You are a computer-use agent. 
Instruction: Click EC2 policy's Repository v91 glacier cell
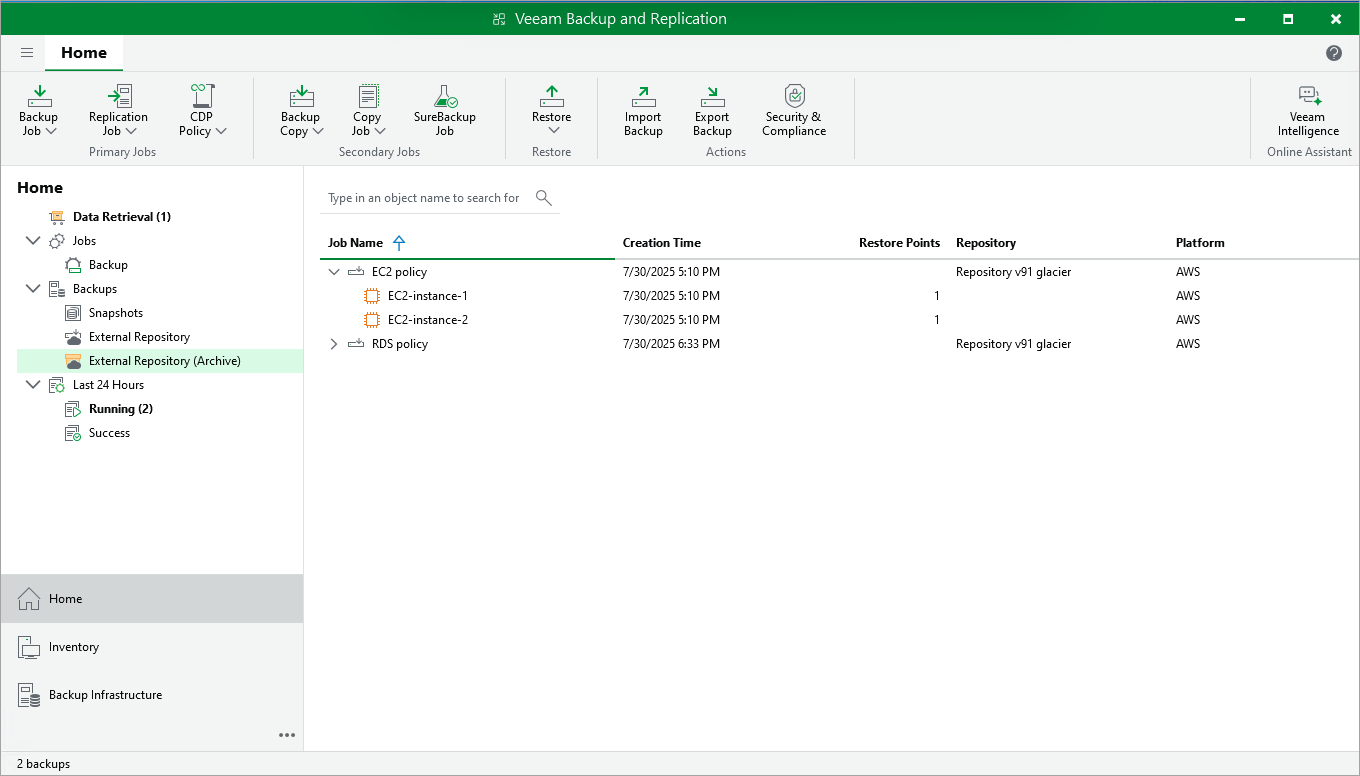pos(1013,272)
